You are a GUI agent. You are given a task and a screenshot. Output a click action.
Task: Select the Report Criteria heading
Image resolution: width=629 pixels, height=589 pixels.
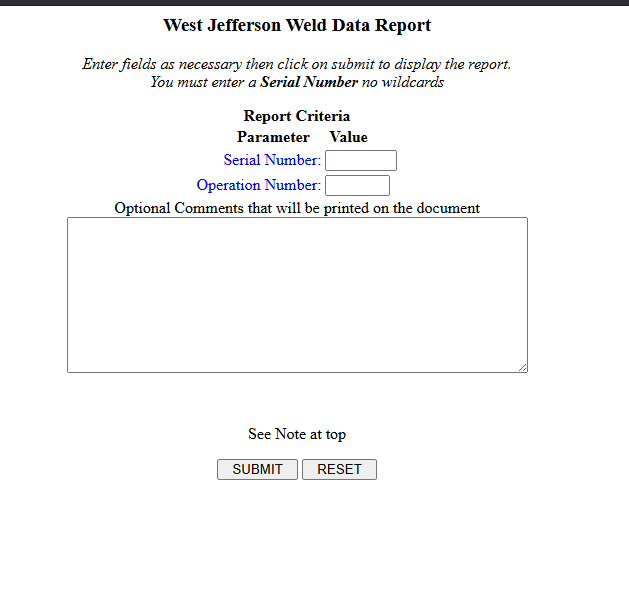297,116
